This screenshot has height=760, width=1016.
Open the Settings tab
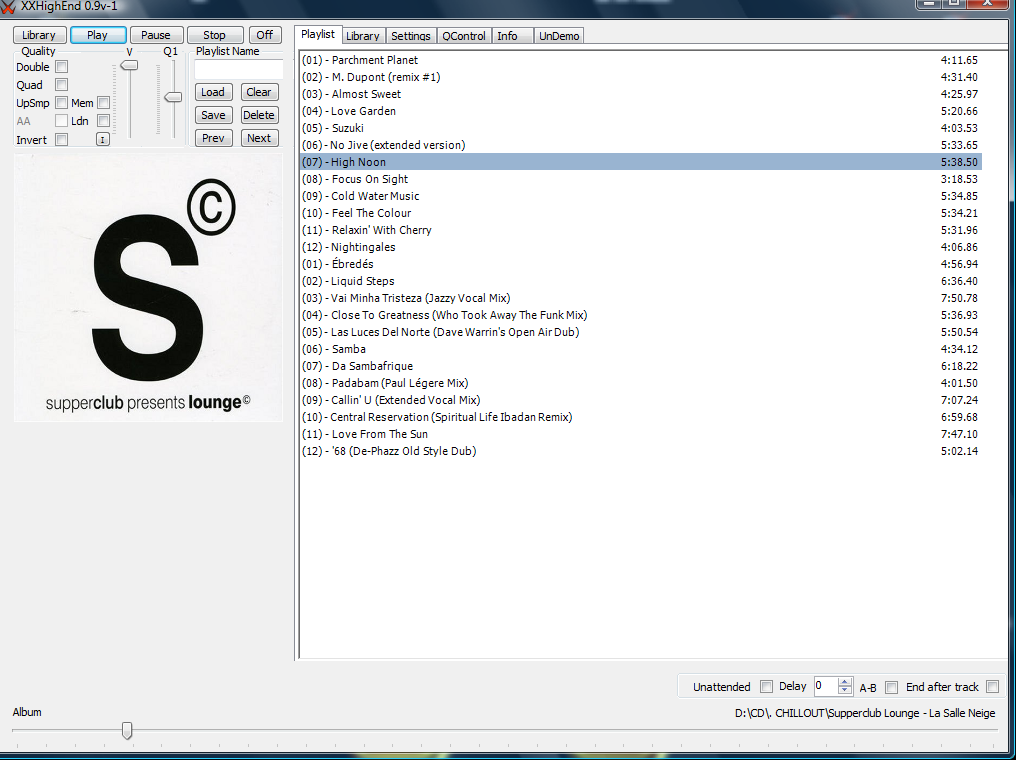411,36
